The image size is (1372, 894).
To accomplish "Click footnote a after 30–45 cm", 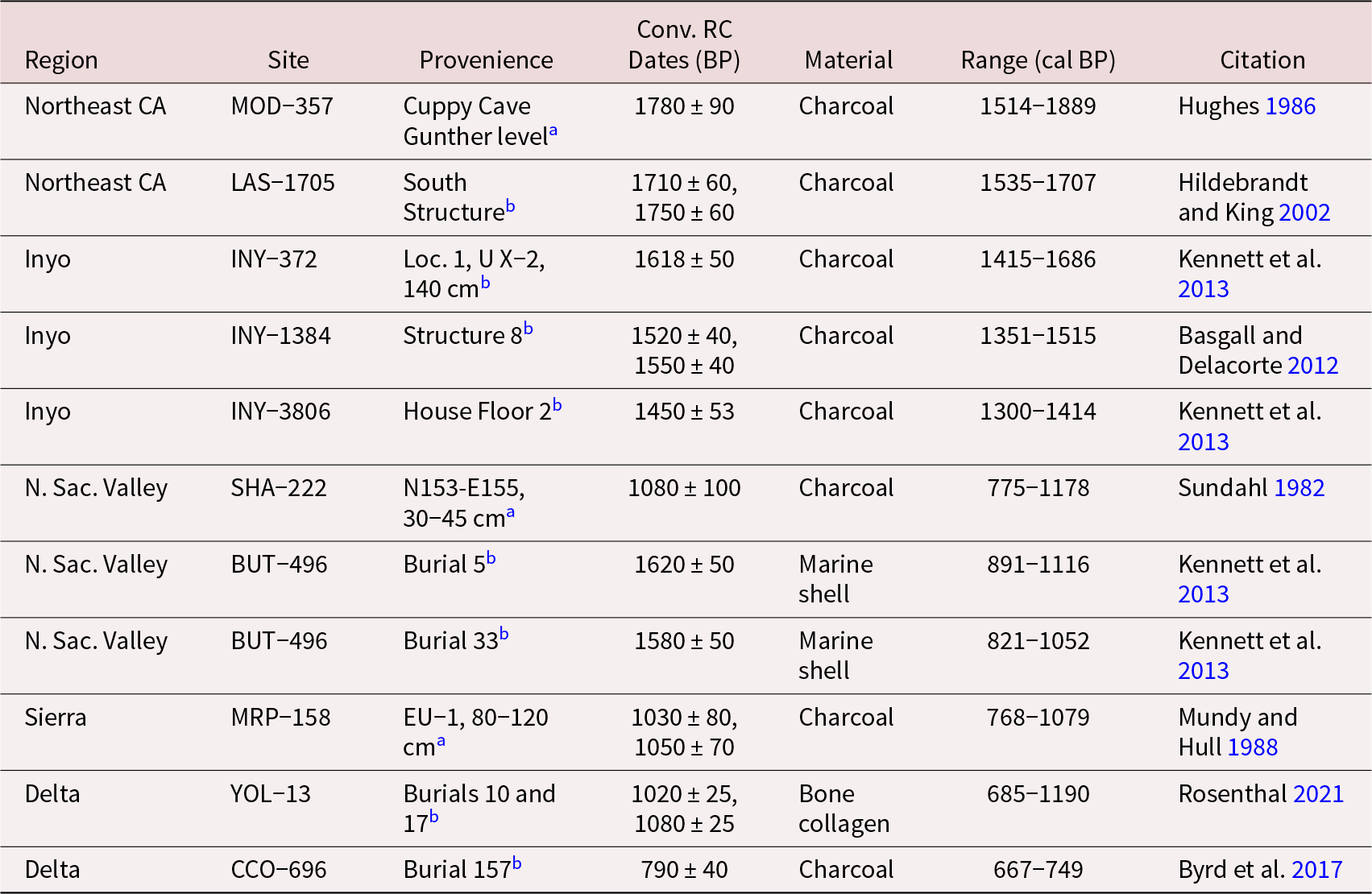I will click(x=511, y=512).
